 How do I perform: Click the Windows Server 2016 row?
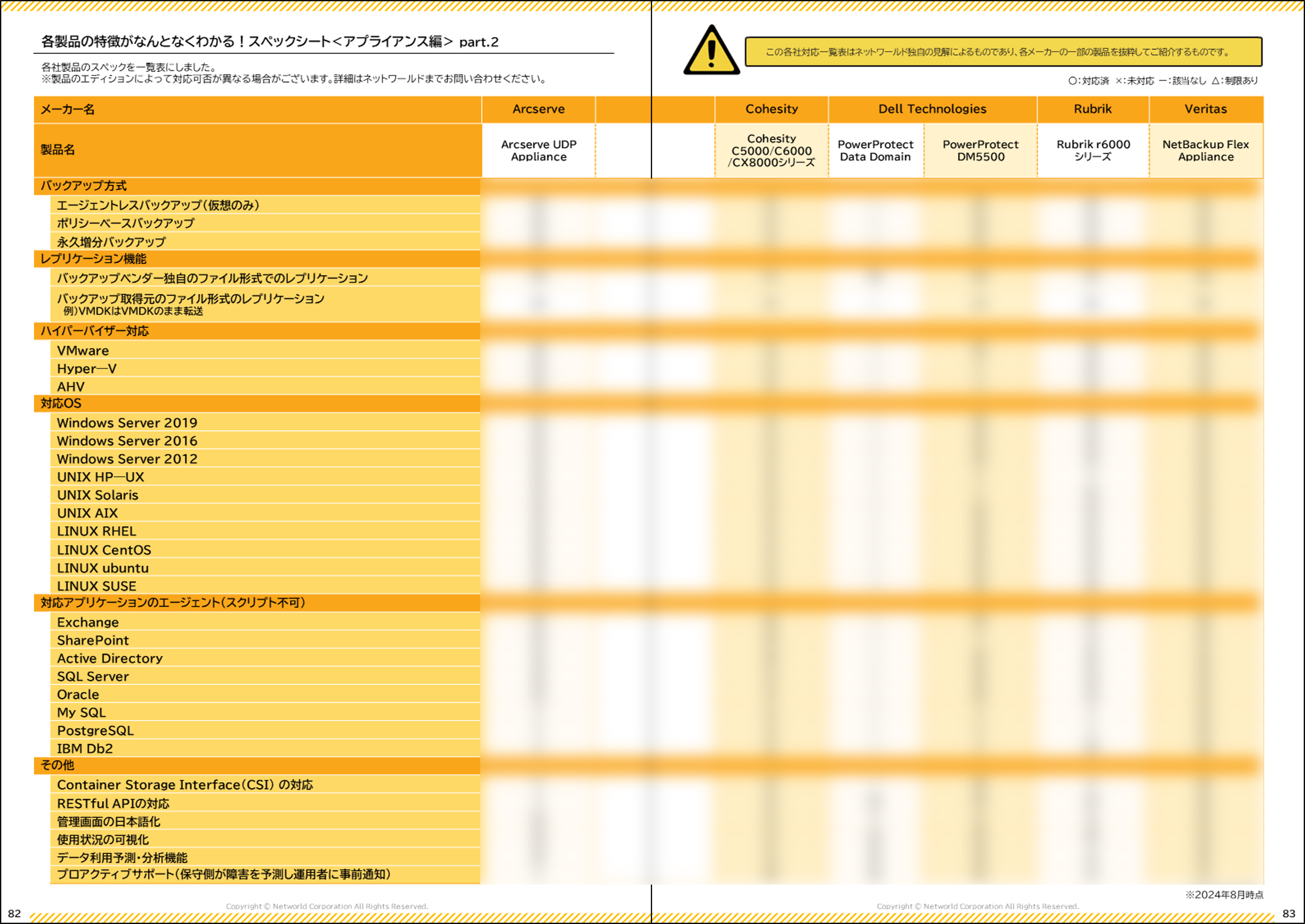pos(265,441)
